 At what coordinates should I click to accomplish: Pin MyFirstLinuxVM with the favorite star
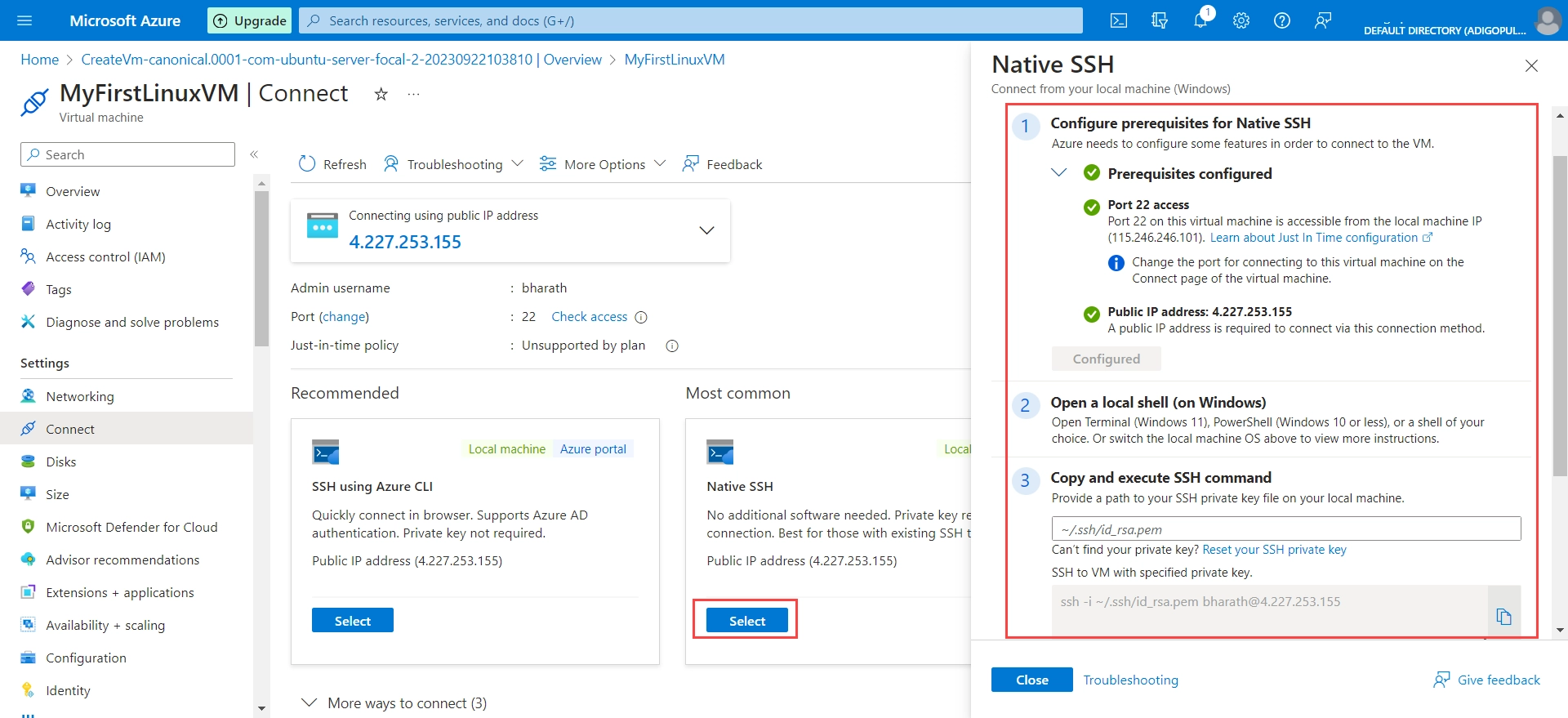coord(381,94)
